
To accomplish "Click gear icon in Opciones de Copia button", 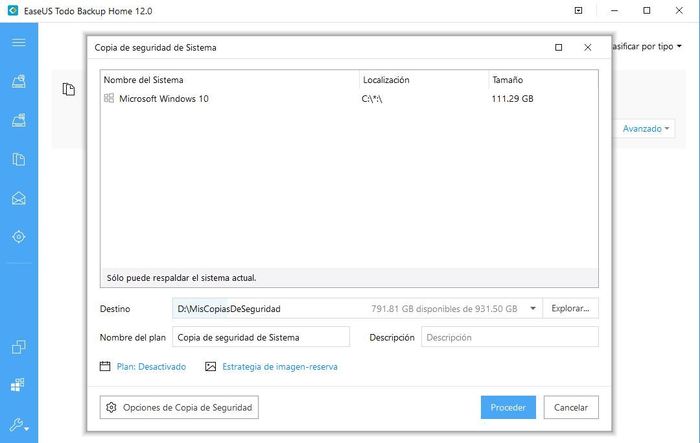I will point(111,407).
